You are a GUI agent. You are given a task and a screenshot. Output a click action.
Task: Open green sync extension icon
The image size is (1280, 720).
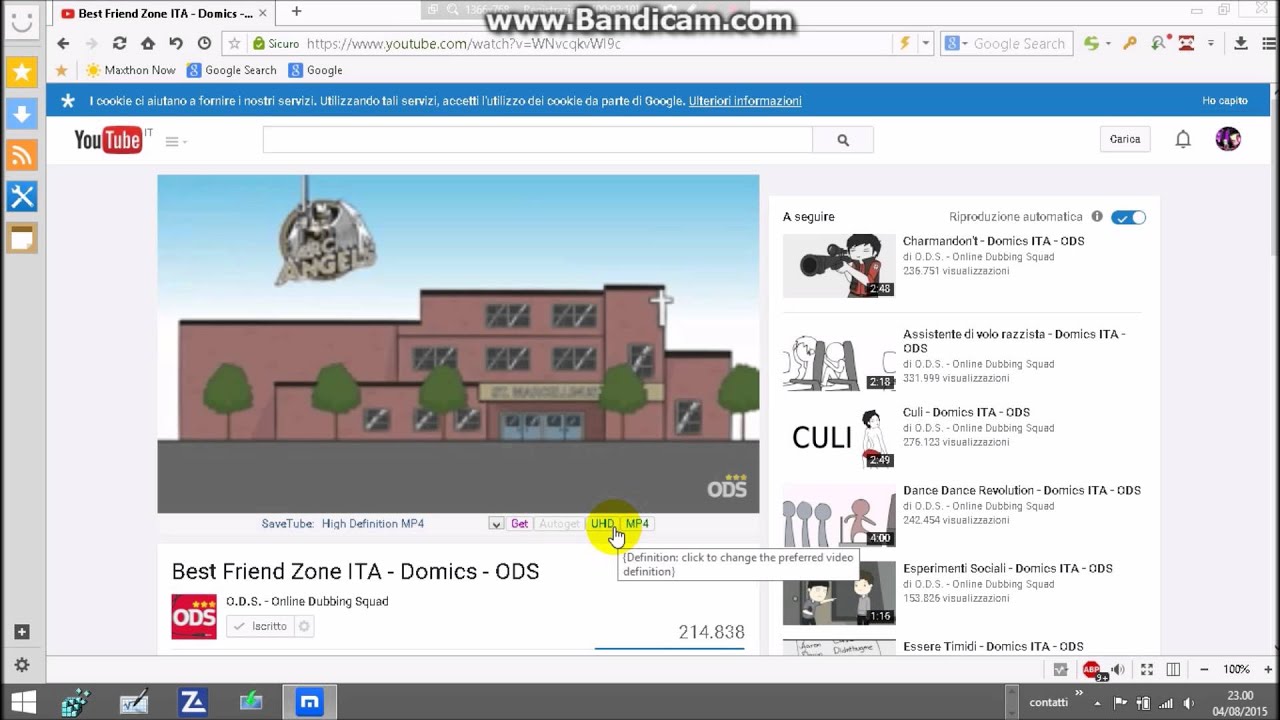tap(1092, 43)
